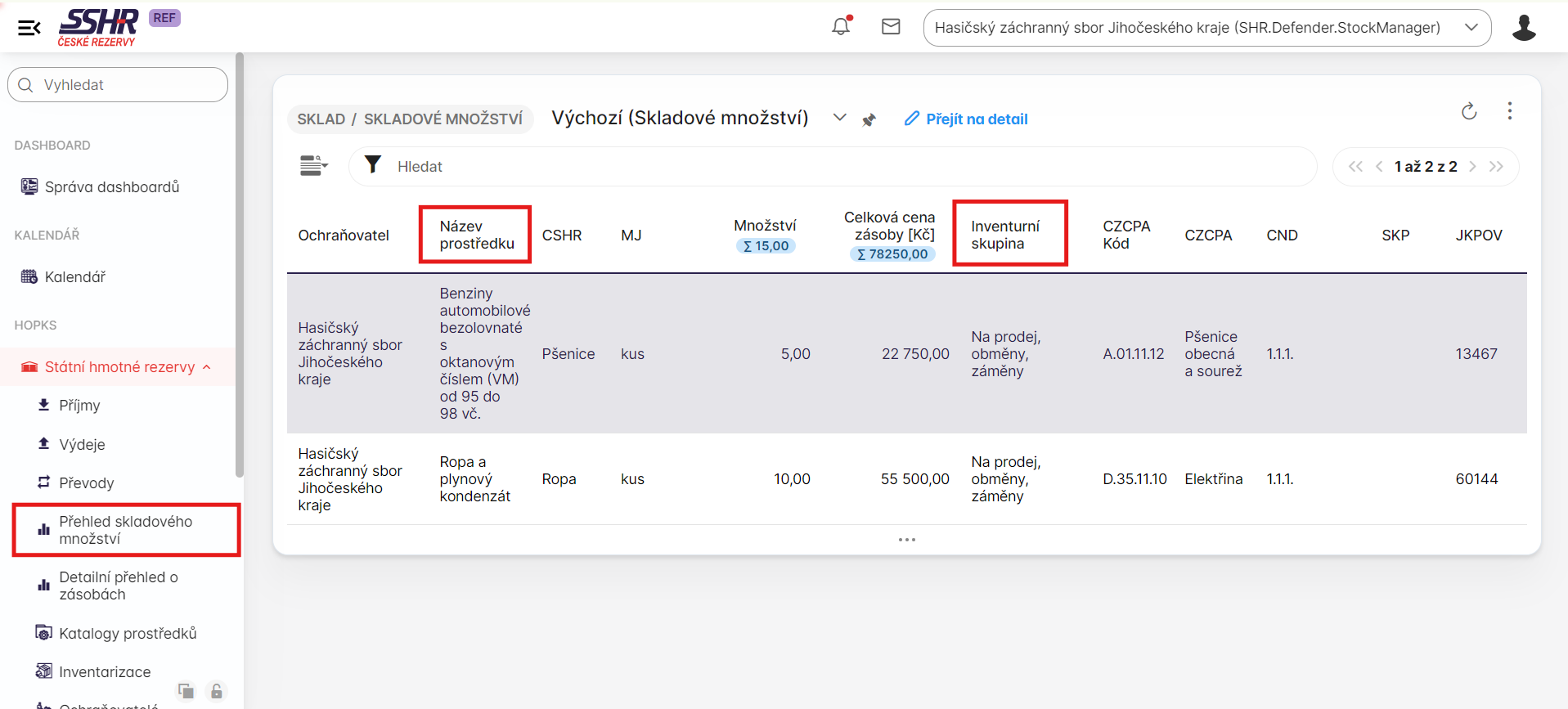This screenshot has width=1568, height=709.
Task: Go to the next page arrow
Action: (x=1472, y=167)
